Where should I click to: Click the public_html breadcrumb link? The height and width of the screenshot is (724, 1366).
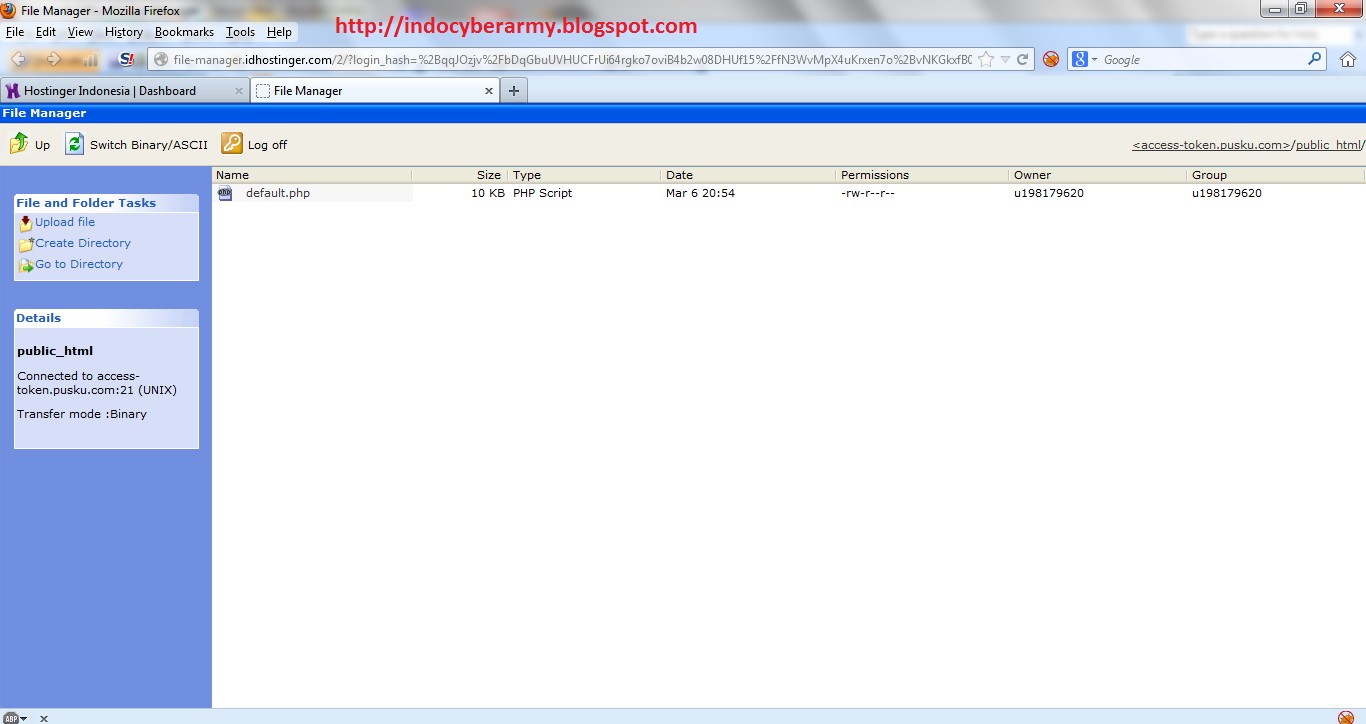[1328, 145]
